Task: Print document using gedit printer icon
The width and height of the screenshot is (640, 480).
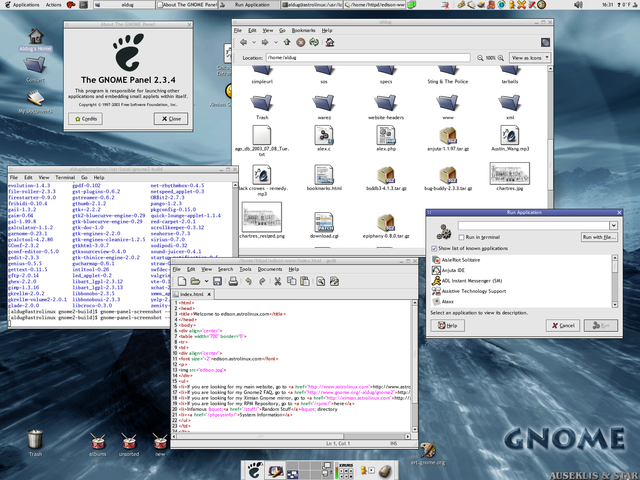Action: (233, 281)
